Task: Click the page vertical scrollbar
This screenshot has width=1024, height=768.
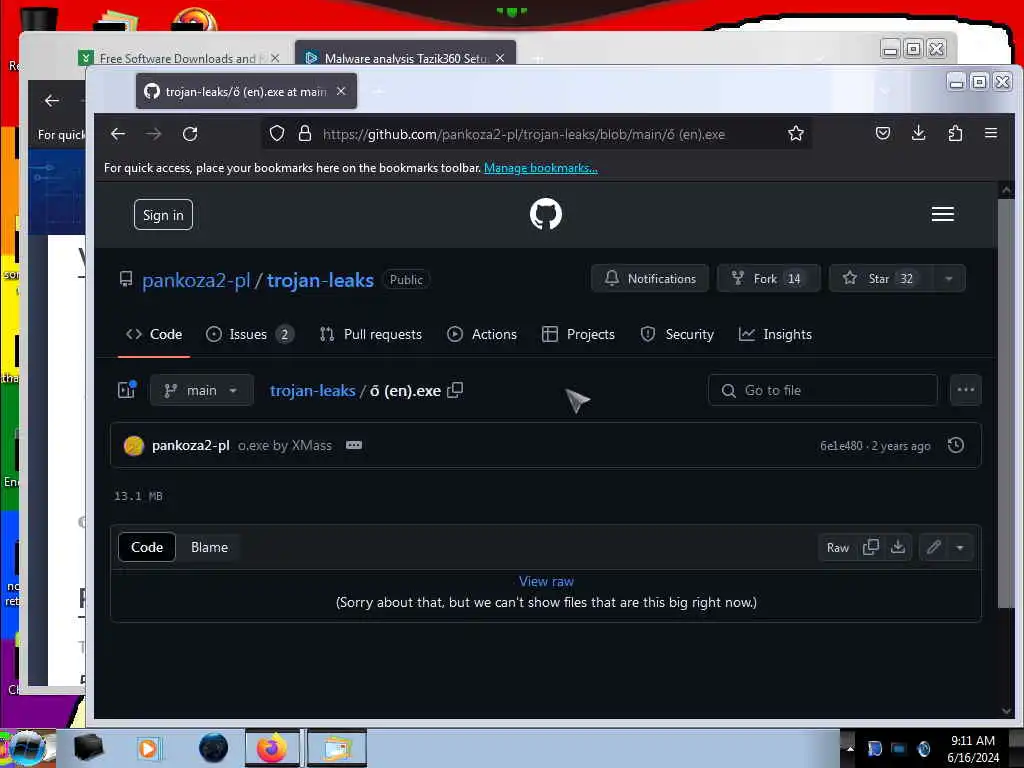Action: tap(1006, 403)
